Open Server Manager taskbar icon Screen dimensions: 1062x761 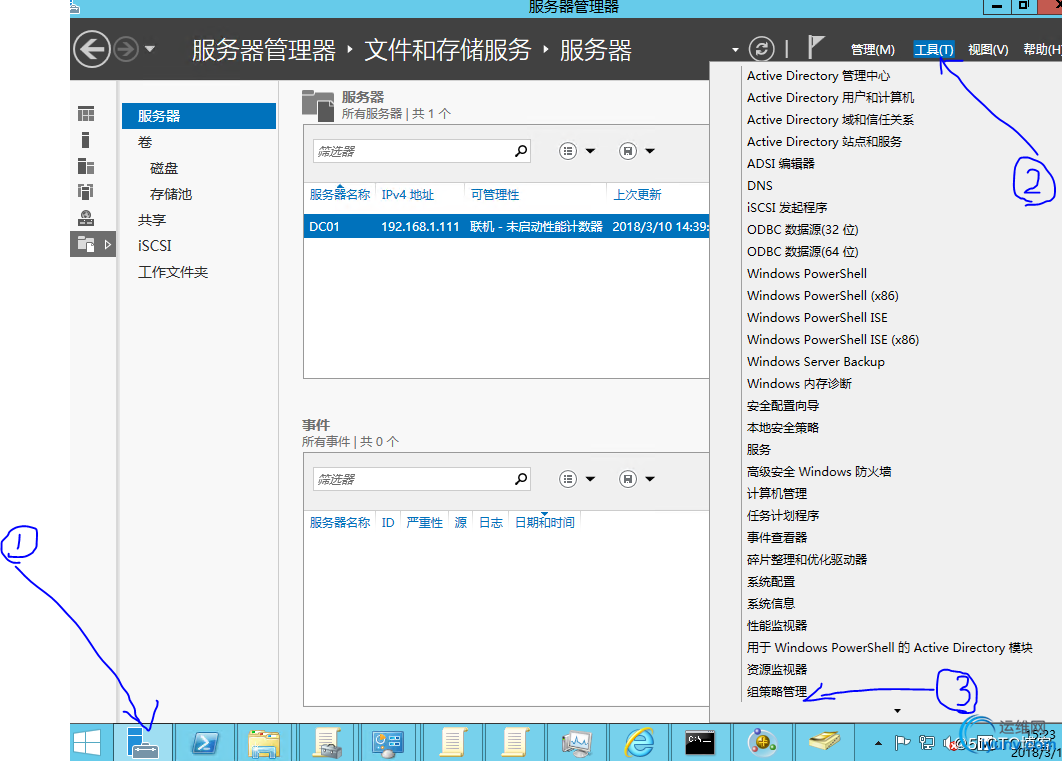[x=143, y=743]
